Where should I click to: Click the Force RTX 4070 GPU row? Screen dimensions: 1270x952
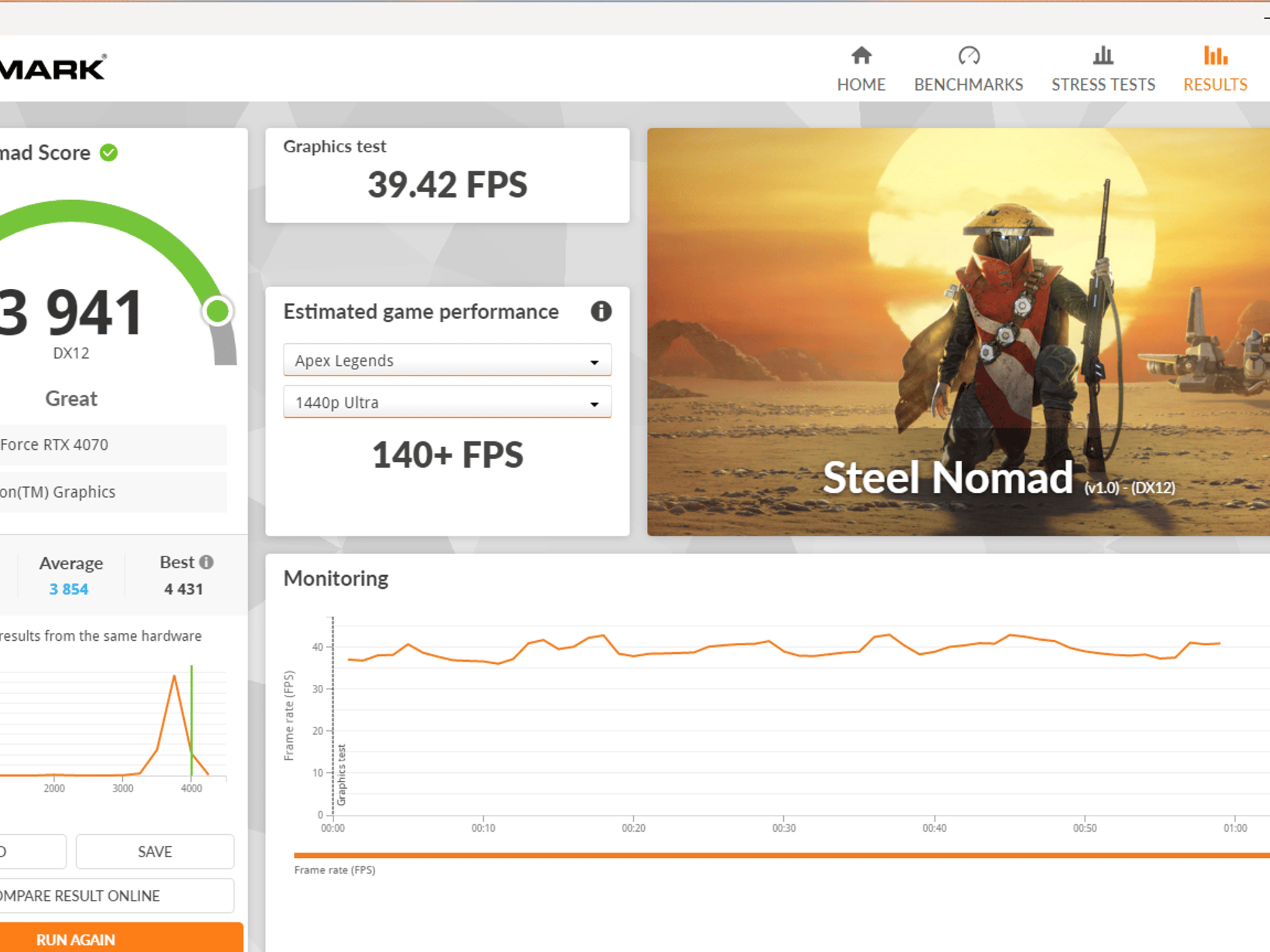pos(113,445)
